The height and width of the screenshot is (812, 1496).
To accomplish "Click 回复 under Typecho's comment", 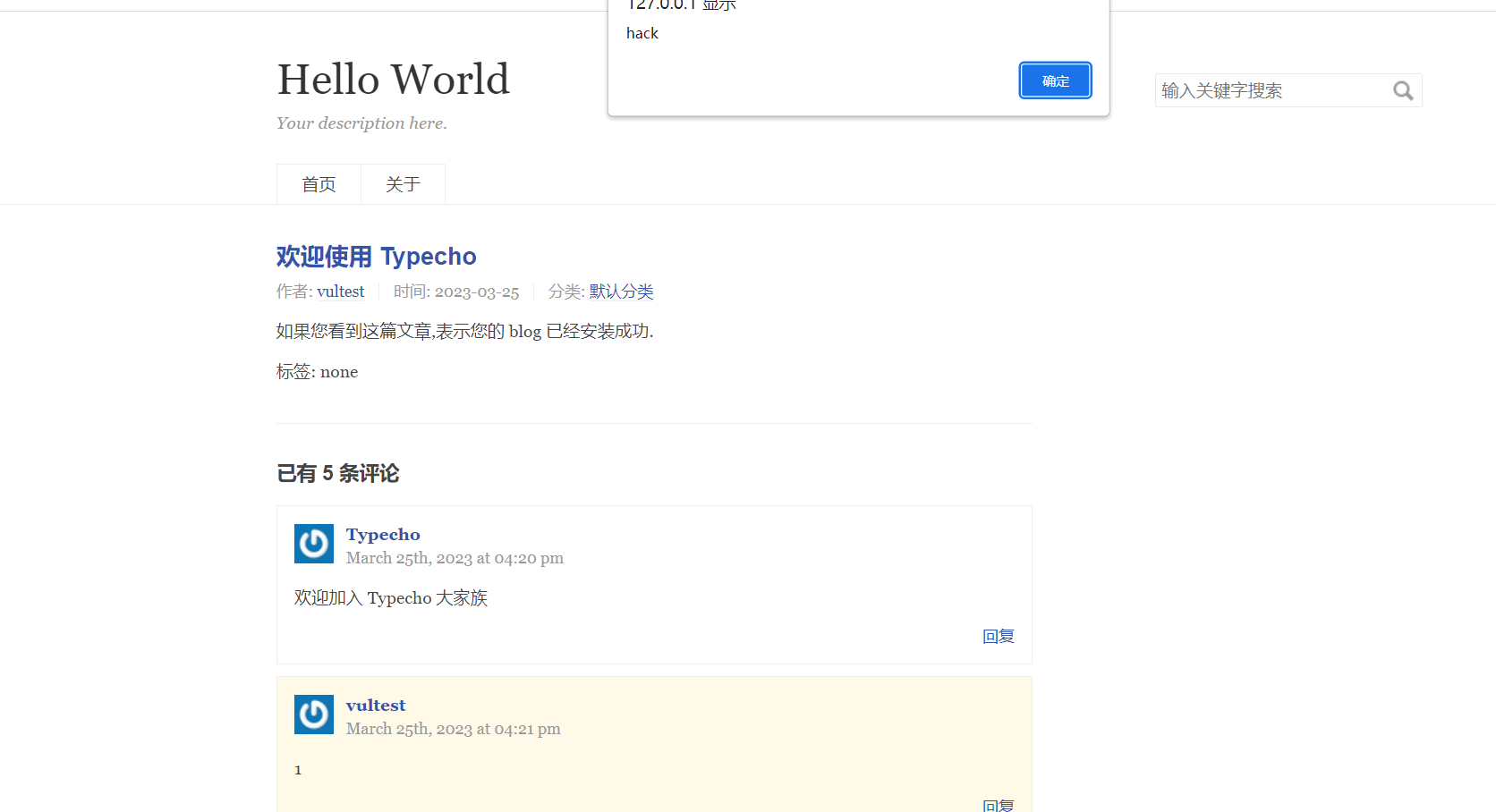I will click(x=998, y=636).
